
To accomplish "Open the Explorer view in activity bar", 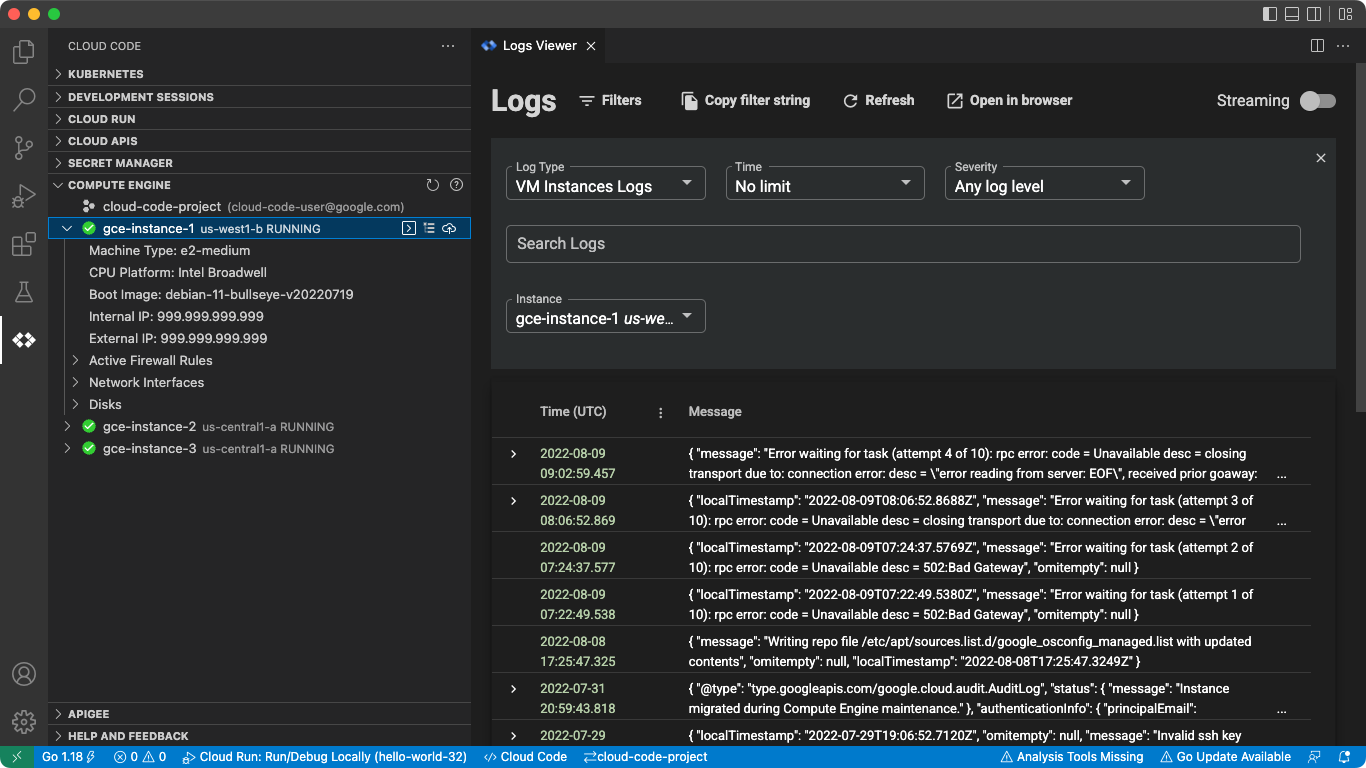I will pos(24,52).
